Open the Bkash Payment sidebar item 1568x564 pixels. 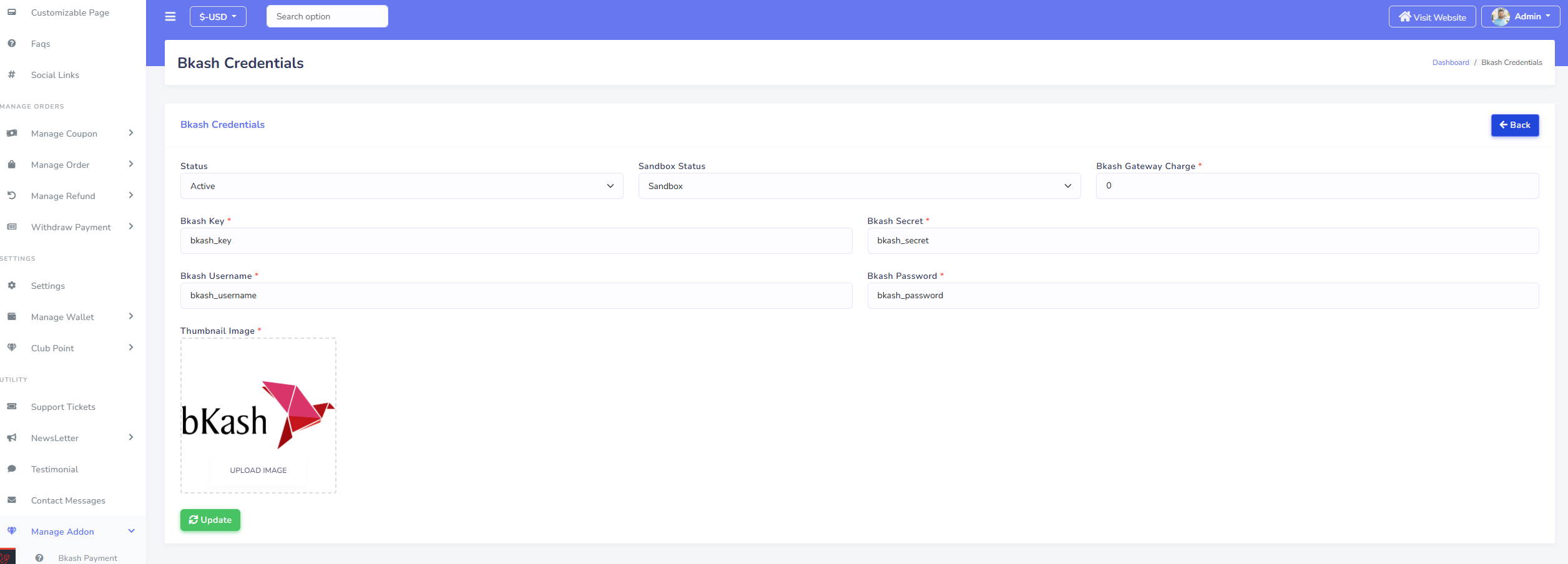(x=88, y=558)
